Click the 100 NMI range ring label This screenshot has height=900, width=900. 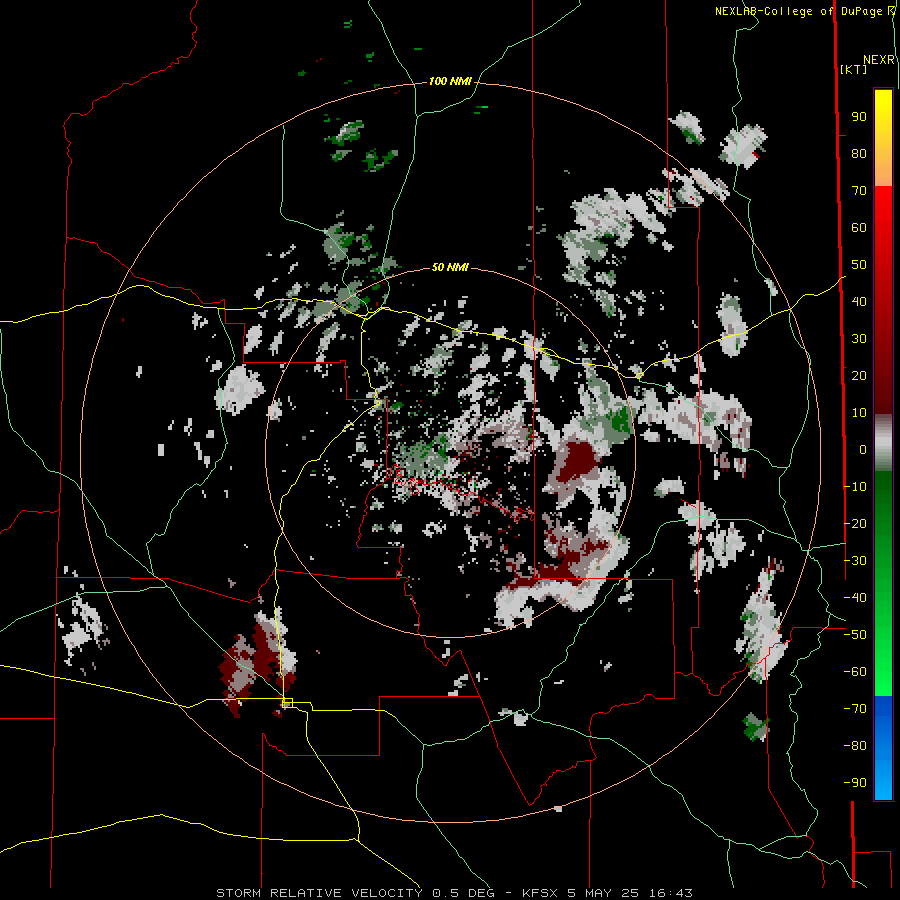click(x=450, y=82)
